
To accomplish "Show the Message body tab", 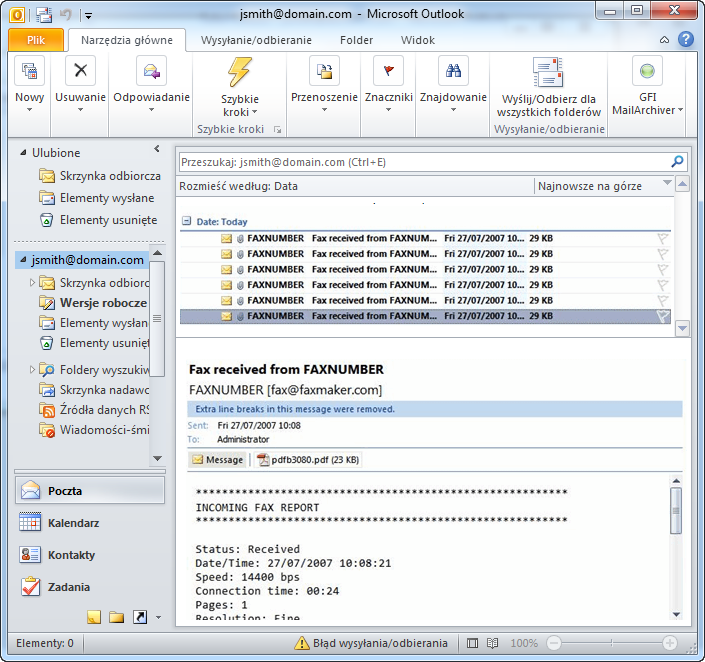I will (218, 460).
